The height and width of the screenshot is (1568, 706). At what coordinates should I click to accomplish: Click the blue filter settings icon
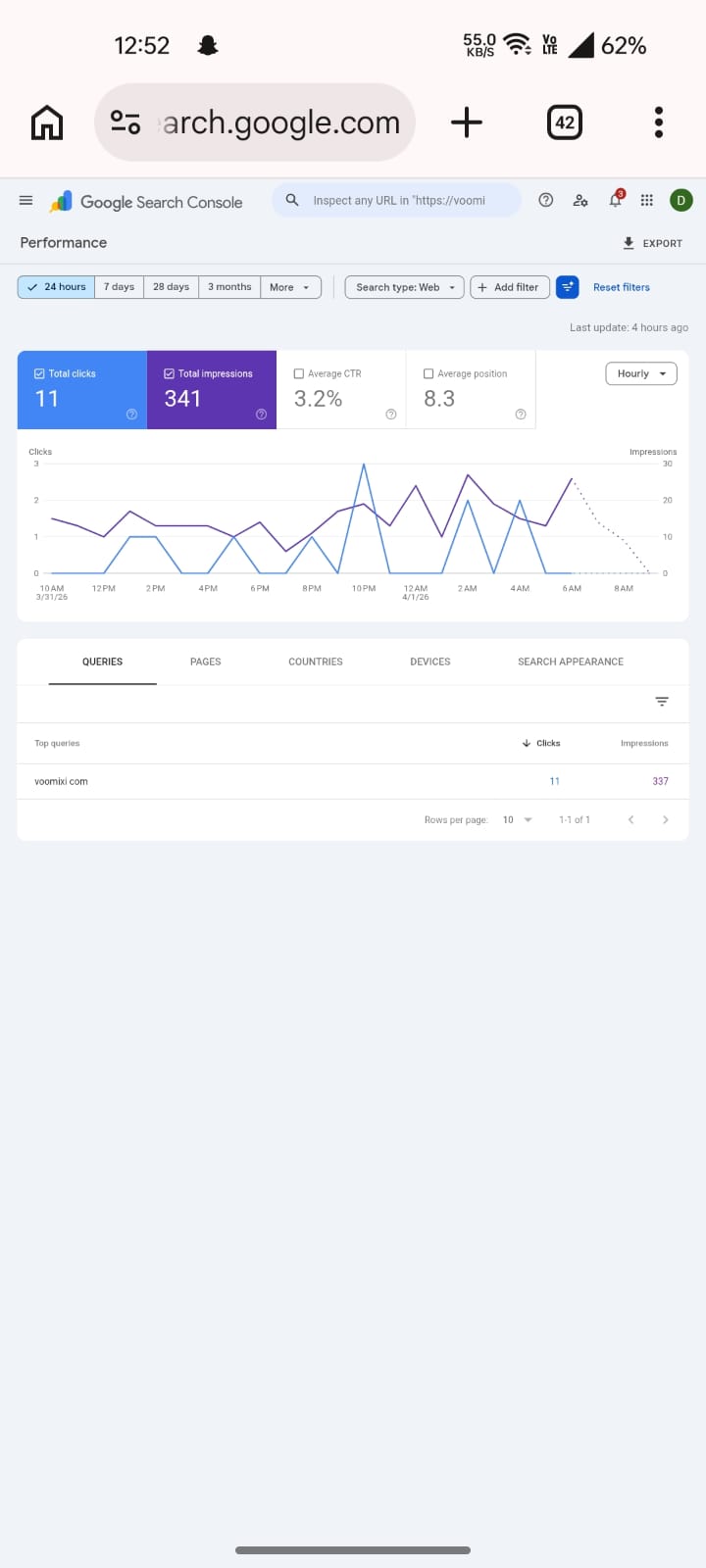567,287
